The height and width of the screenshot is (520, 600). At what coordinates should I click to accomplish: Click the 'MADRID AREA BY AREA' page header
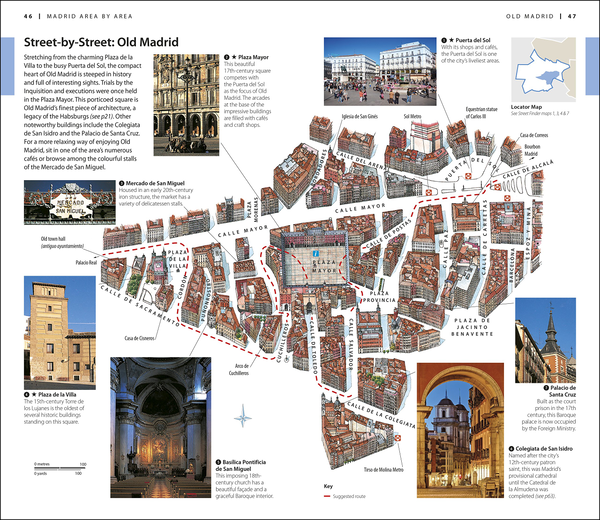coord(90,16)
